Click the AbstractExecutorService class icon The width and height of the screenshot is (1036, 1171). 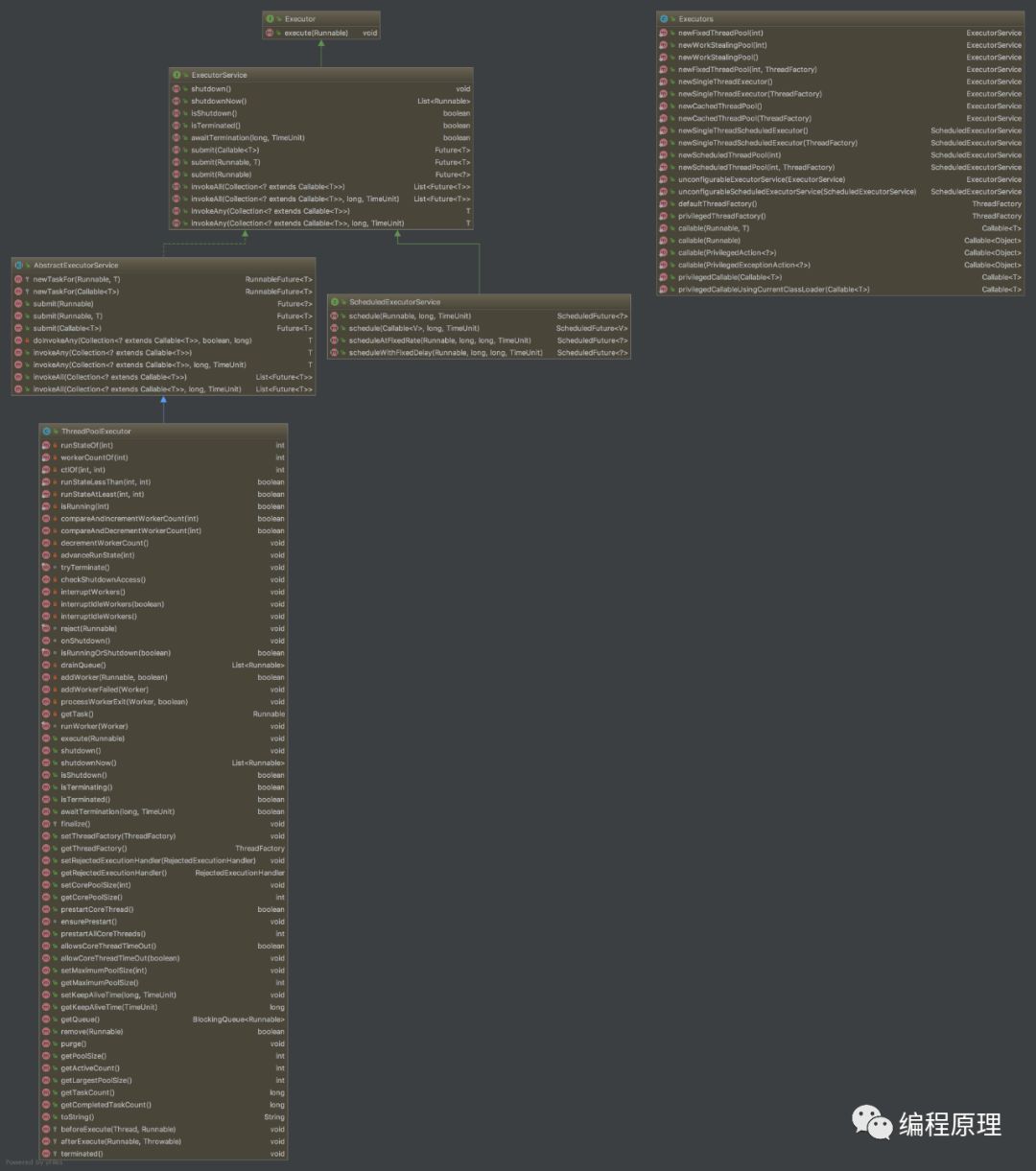[x=19, y=265]
